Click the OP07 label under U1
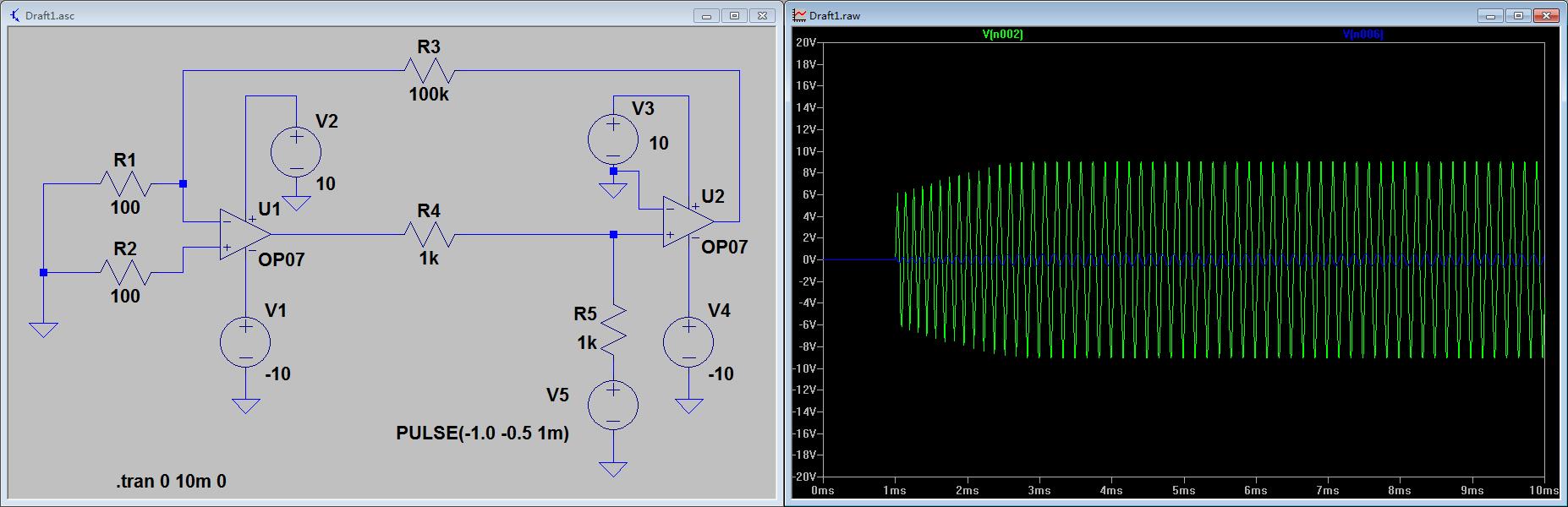Image resolution: width=1568 pixels, height=507 pixels. (281, 259)
